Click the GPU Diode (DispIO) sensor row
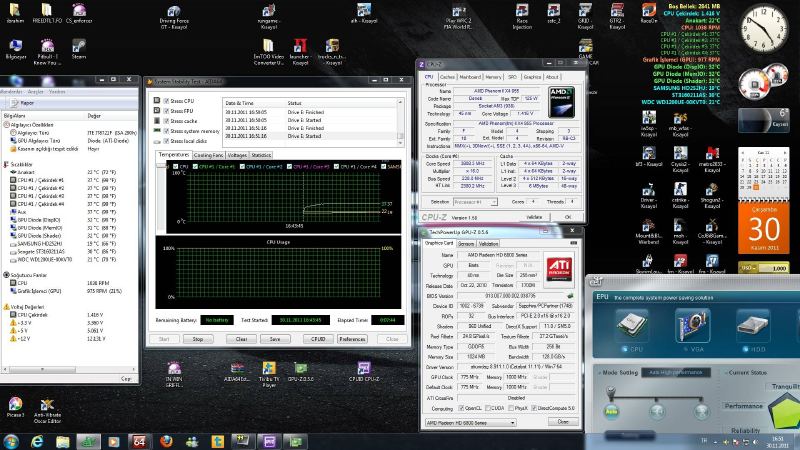Image resolution: width=800 pixels, height=450 pixels. pos(69,220)
